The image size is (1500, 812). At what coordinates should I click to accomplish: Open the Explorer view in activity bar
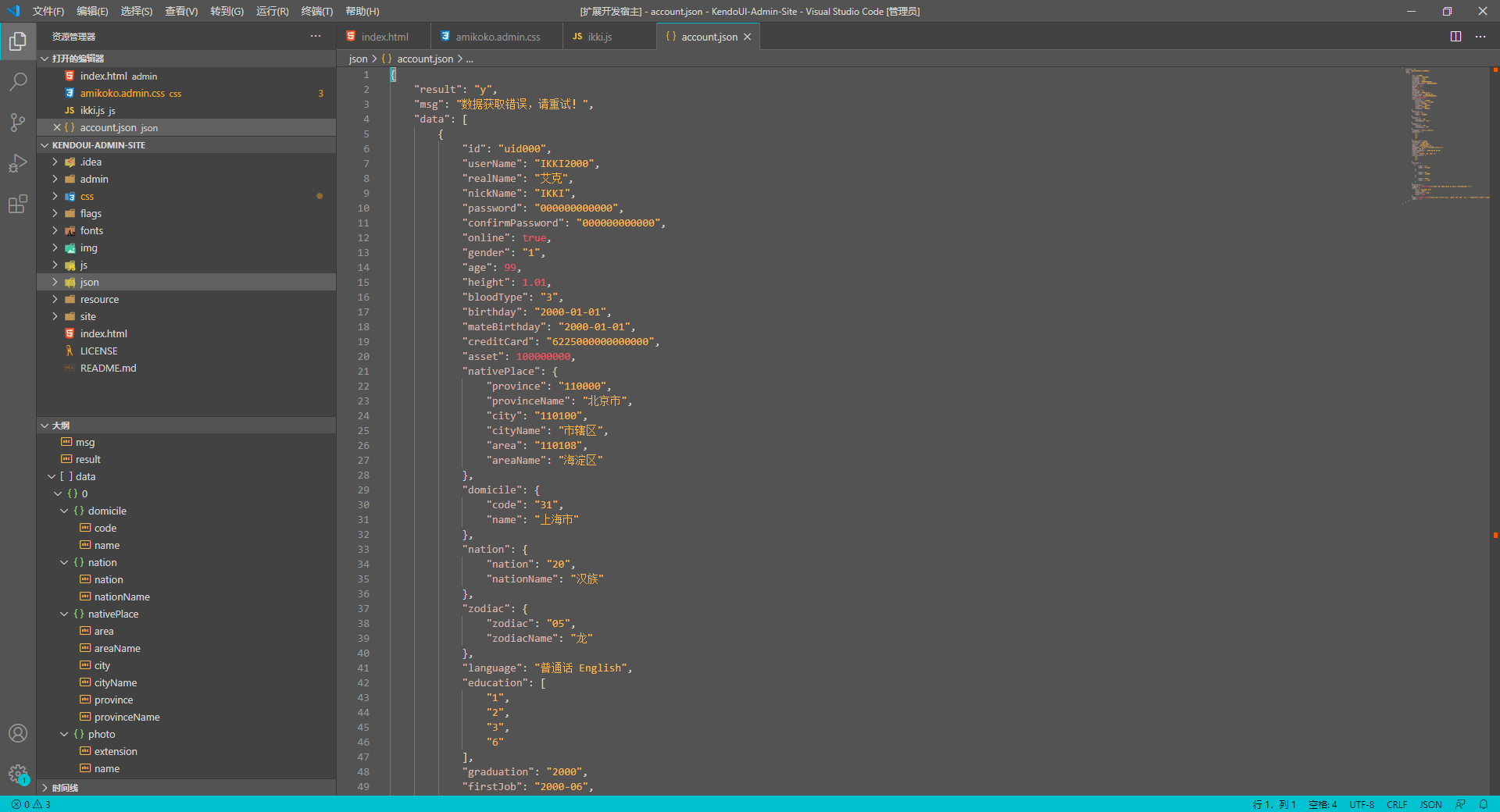[18, 41]
